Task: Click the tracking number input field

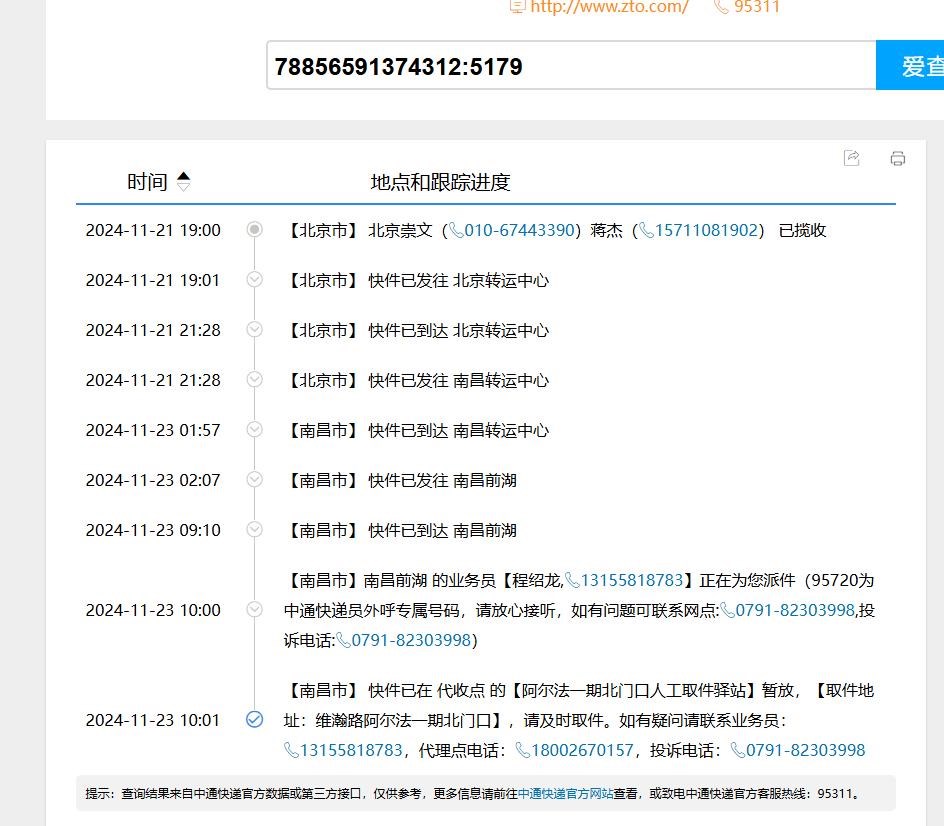Action: (571, 66)
